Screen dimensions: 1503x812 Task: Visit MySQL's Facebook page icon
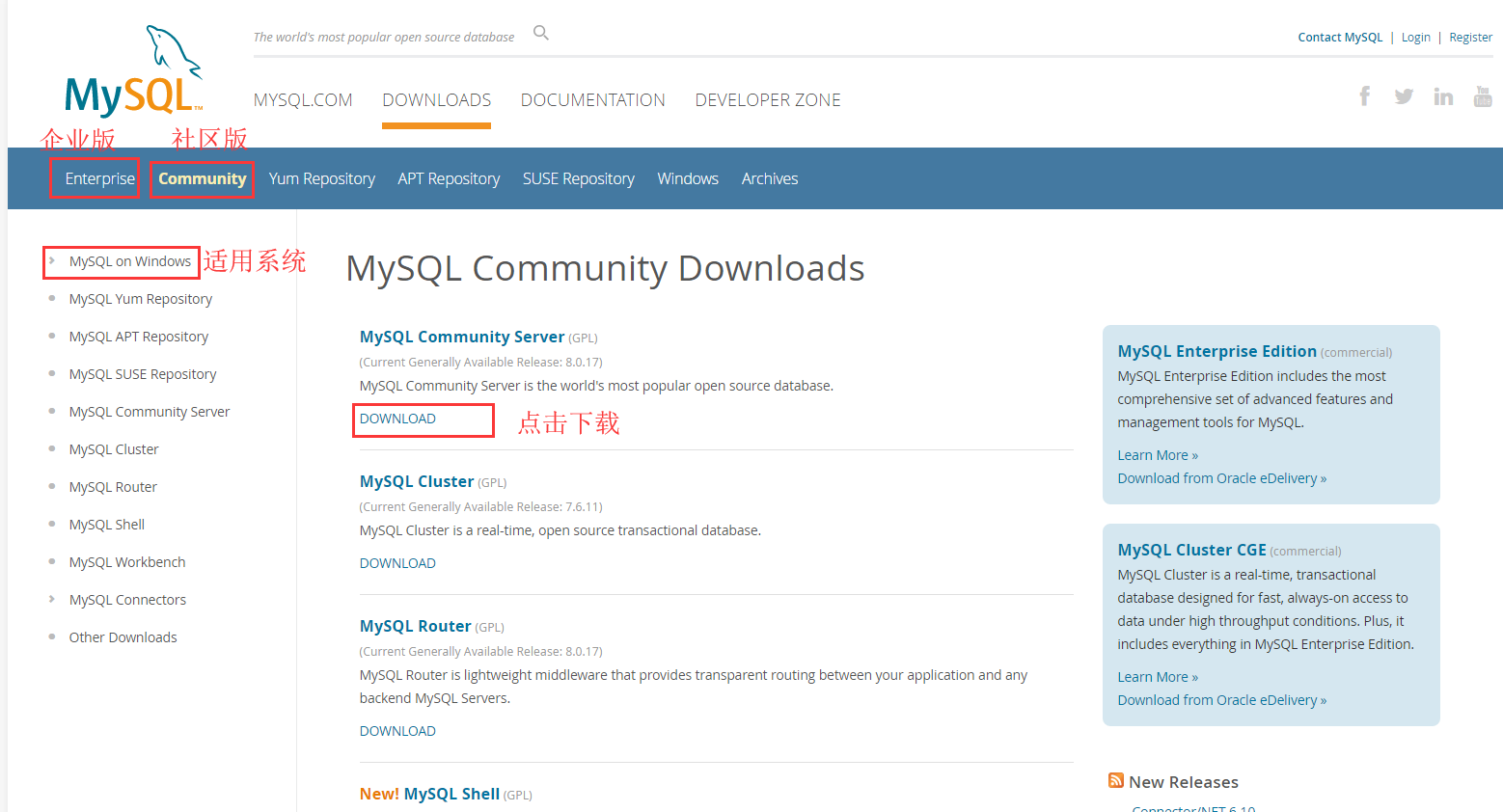click(1364, 95)
